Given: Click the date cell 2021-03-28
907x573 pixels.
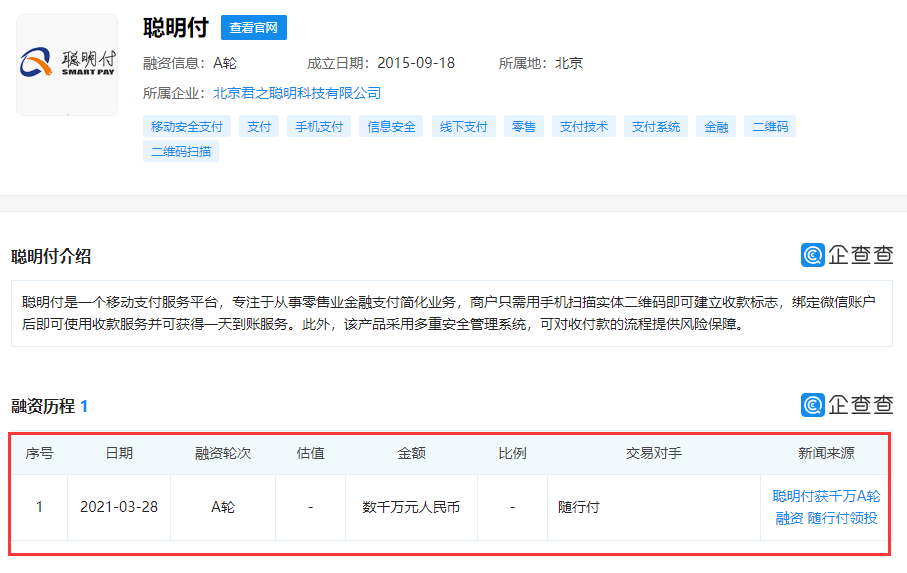Looking at the screenshot, I should 119,507.
